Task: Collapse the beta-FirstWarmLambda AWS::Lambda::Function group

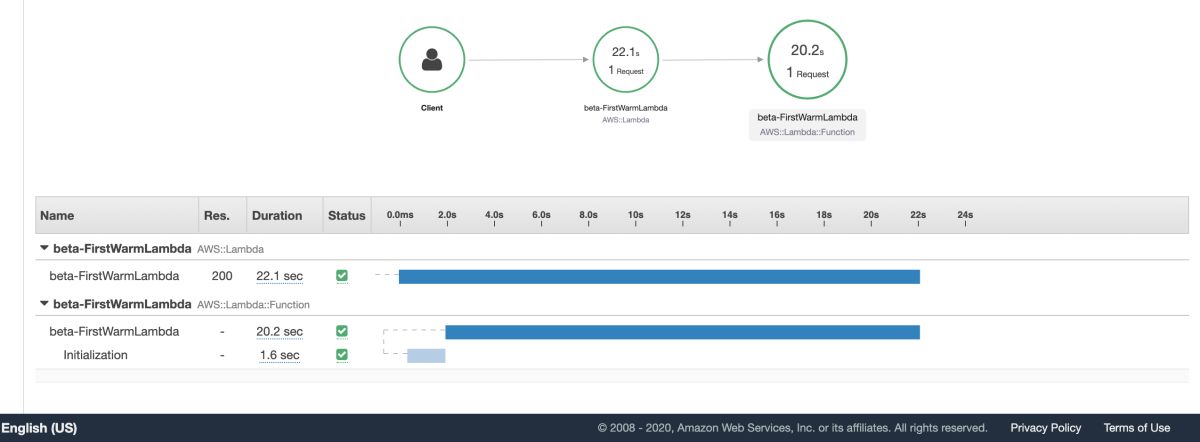Action: (x=43, y=303)
